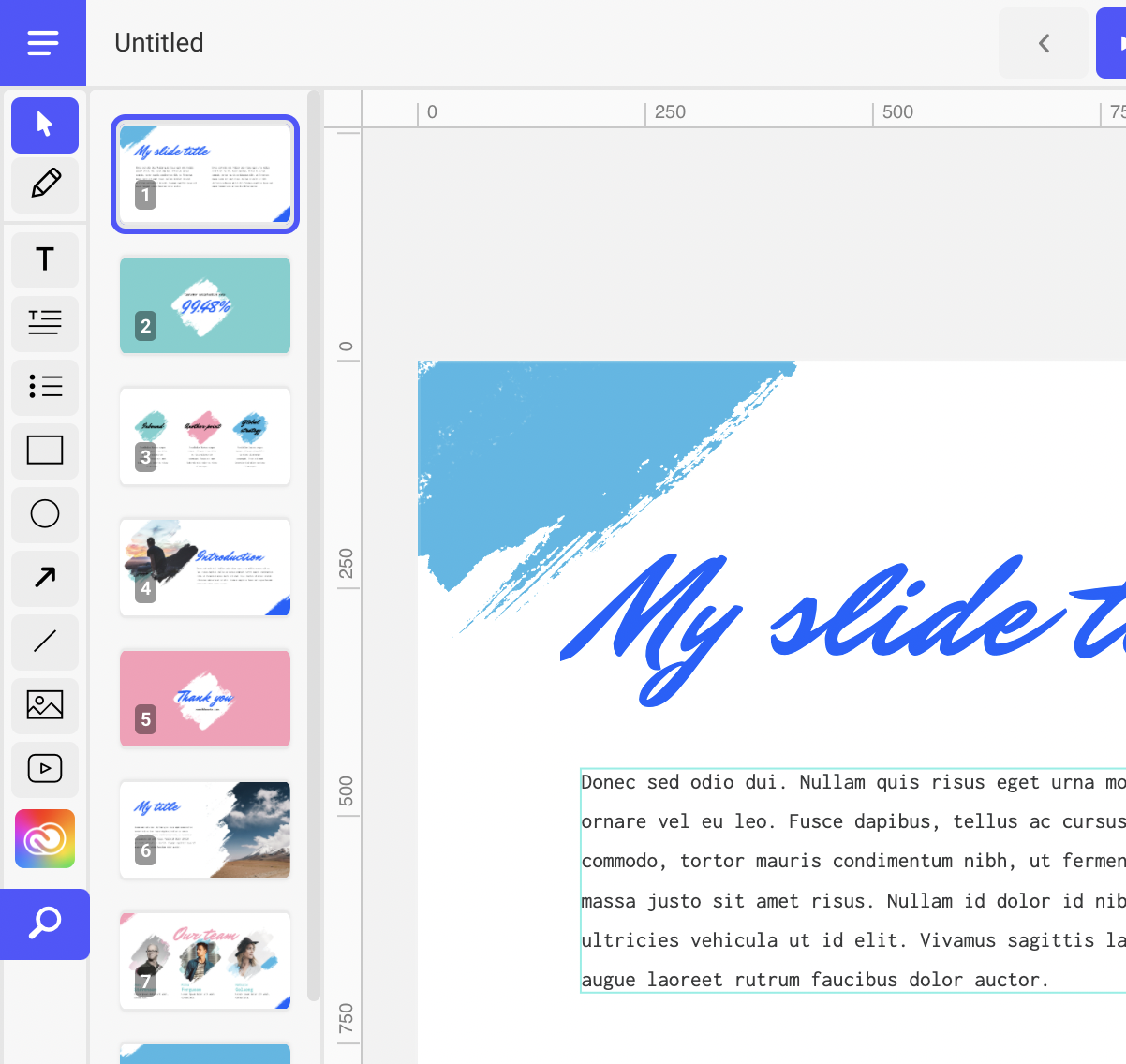
Task: Click the 'Donec sed odio dui' paragraph text
Action: pyautogui.click(x=853, y=880)
